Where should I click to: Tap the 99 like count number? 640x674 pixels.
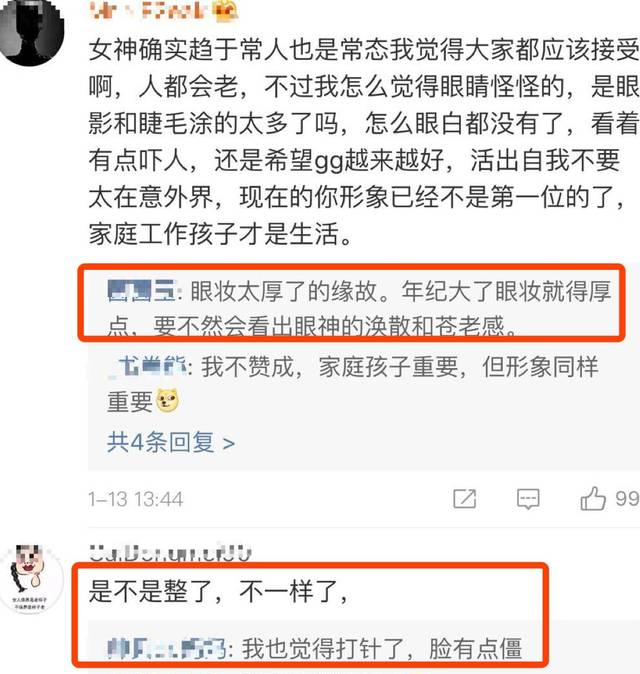(627, 499)
